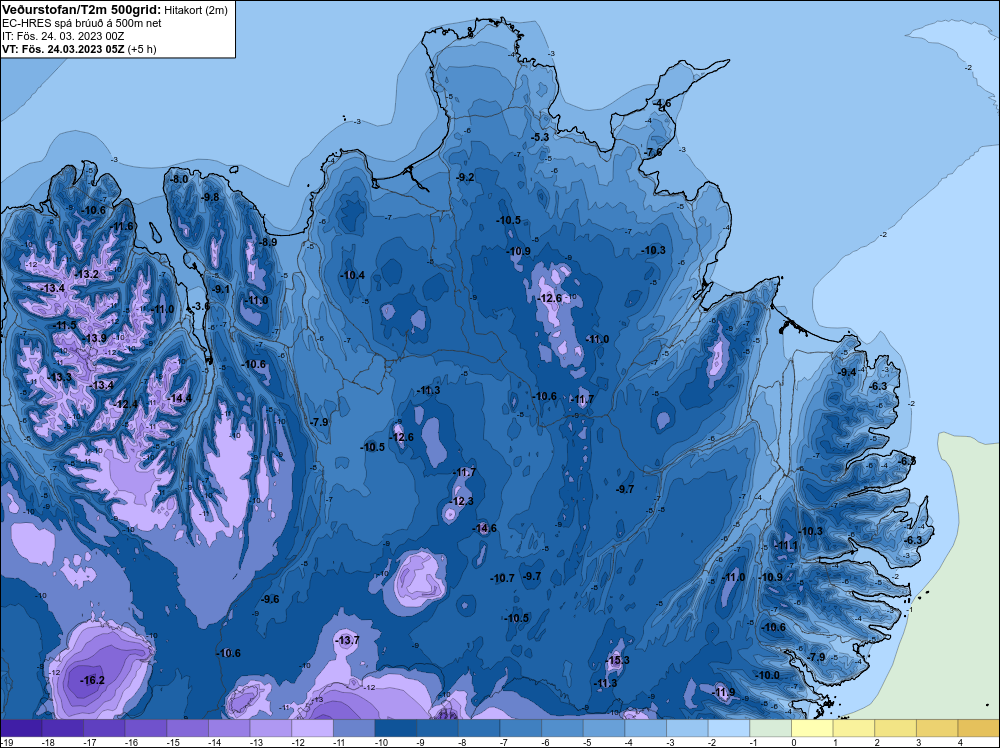Click the -9.8 temperature label

point(210,197)
